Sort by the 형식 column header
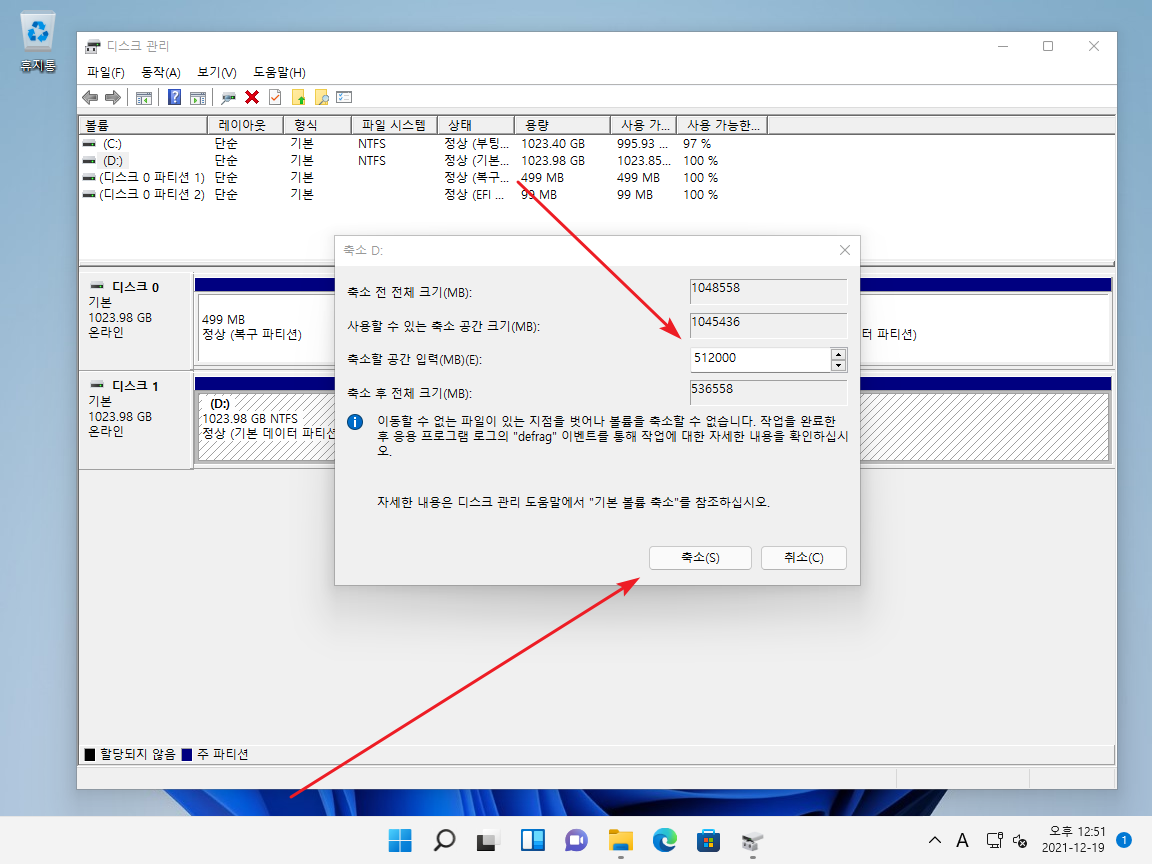1152x864 pixels. click(x=317, y=125)
